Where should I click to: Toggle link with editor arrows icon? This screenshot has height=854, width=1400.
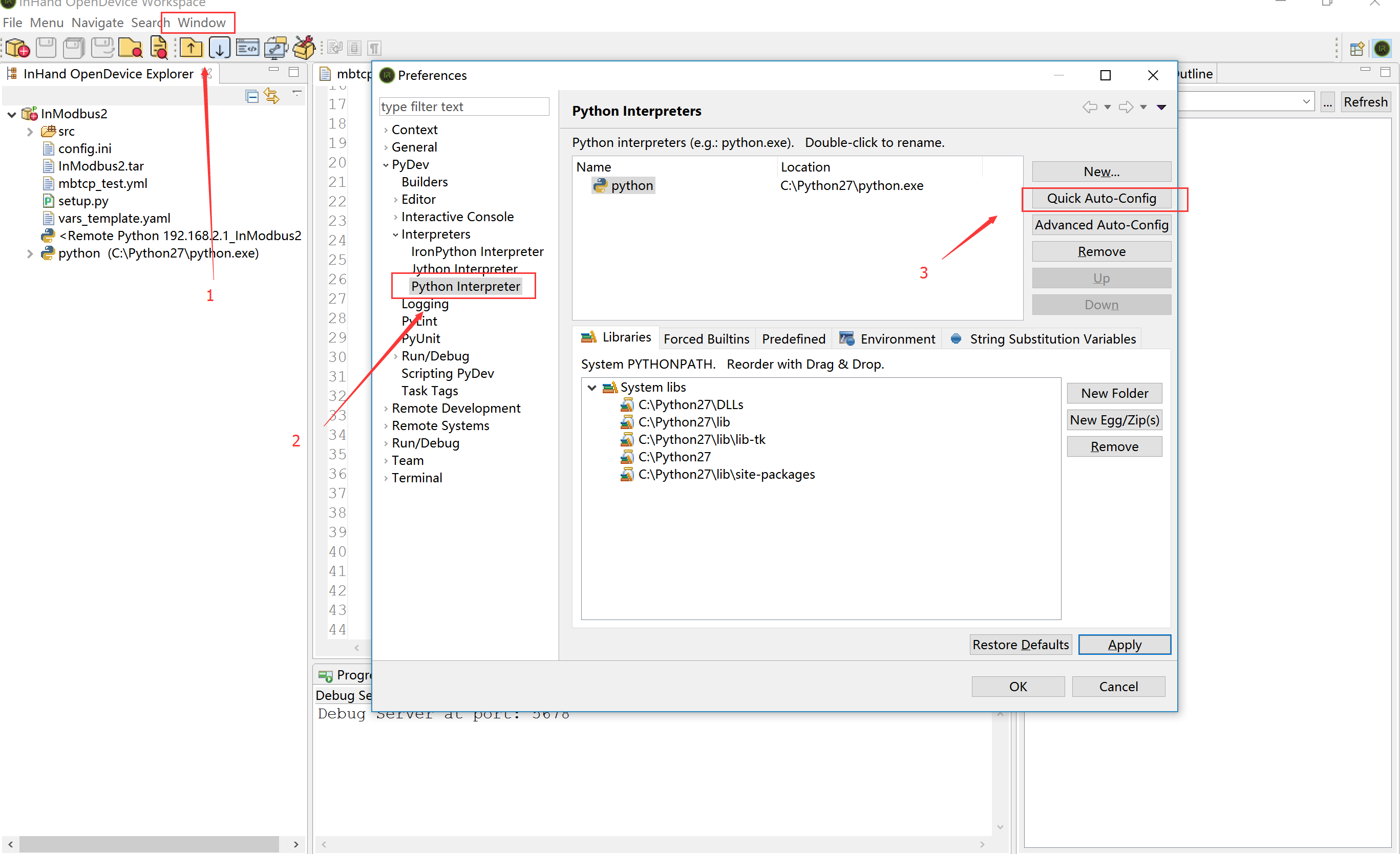271,97
